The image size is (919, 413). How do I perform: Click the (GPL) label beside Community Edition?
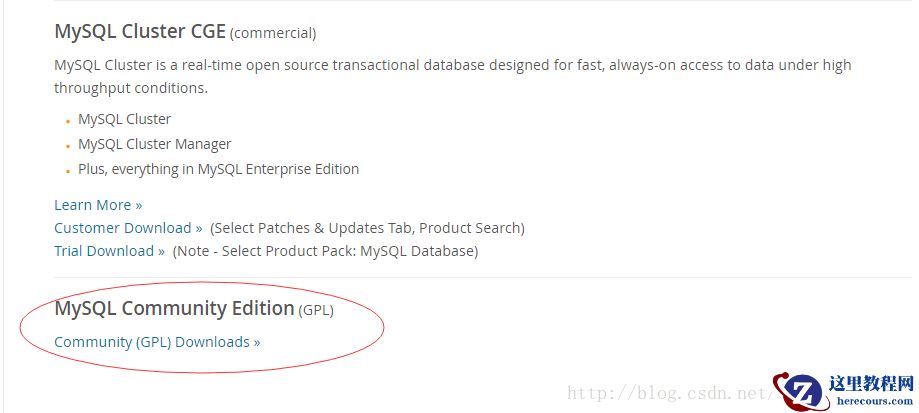[x=316, y=311]
